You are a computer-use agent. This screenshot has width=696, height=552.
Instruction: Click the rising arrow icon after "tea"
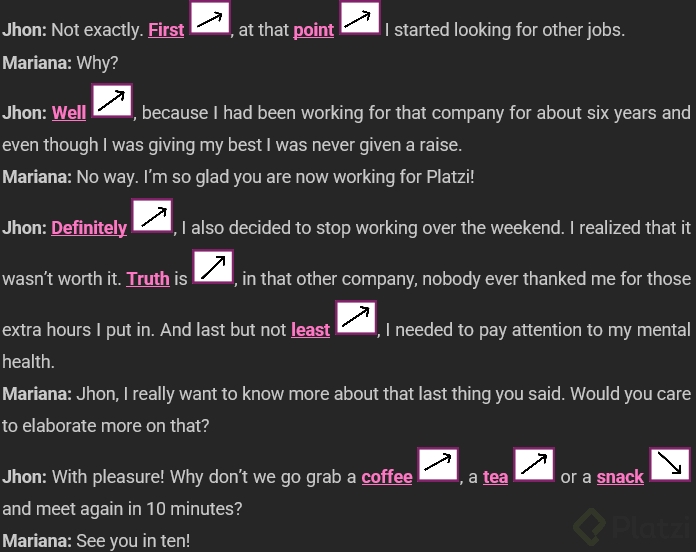tap(534, 466)
